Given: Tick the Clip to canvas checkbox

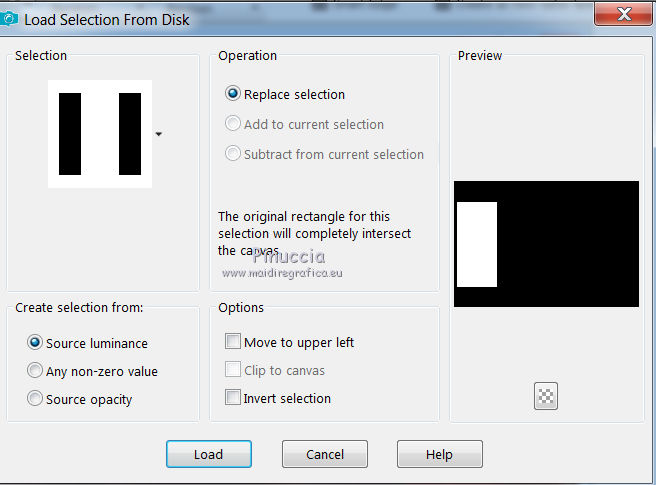Looking at the screenshot, I should (233, 370).
